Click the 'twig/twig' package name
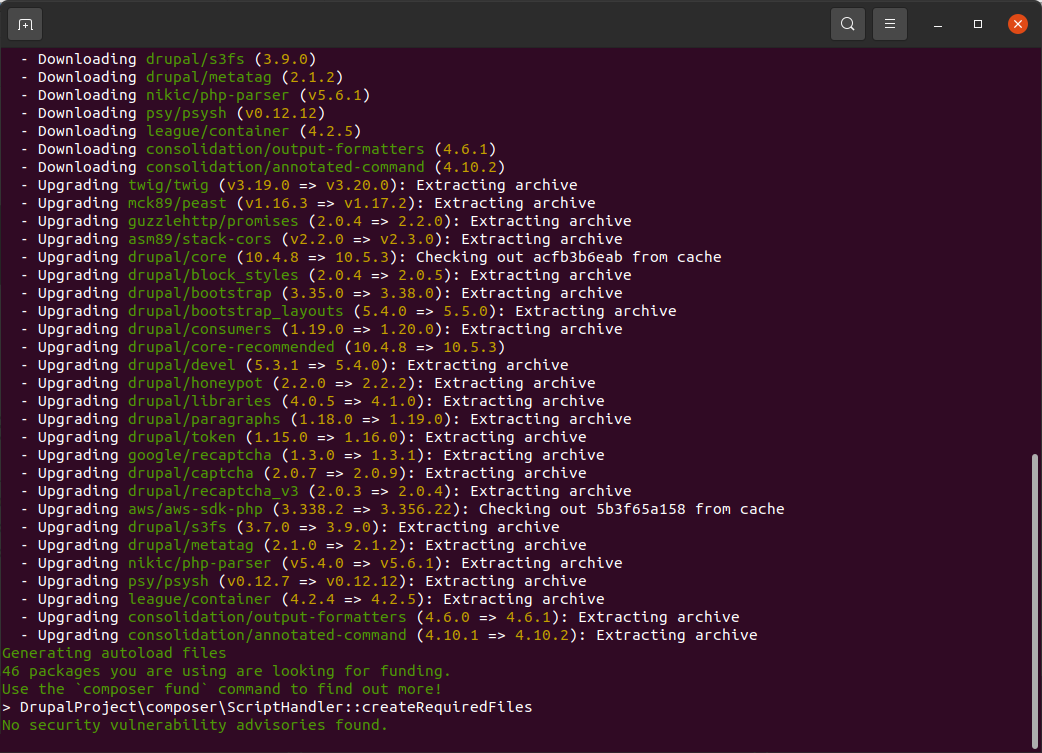Screen dimensions: 1042x753 tap(169, 185)
